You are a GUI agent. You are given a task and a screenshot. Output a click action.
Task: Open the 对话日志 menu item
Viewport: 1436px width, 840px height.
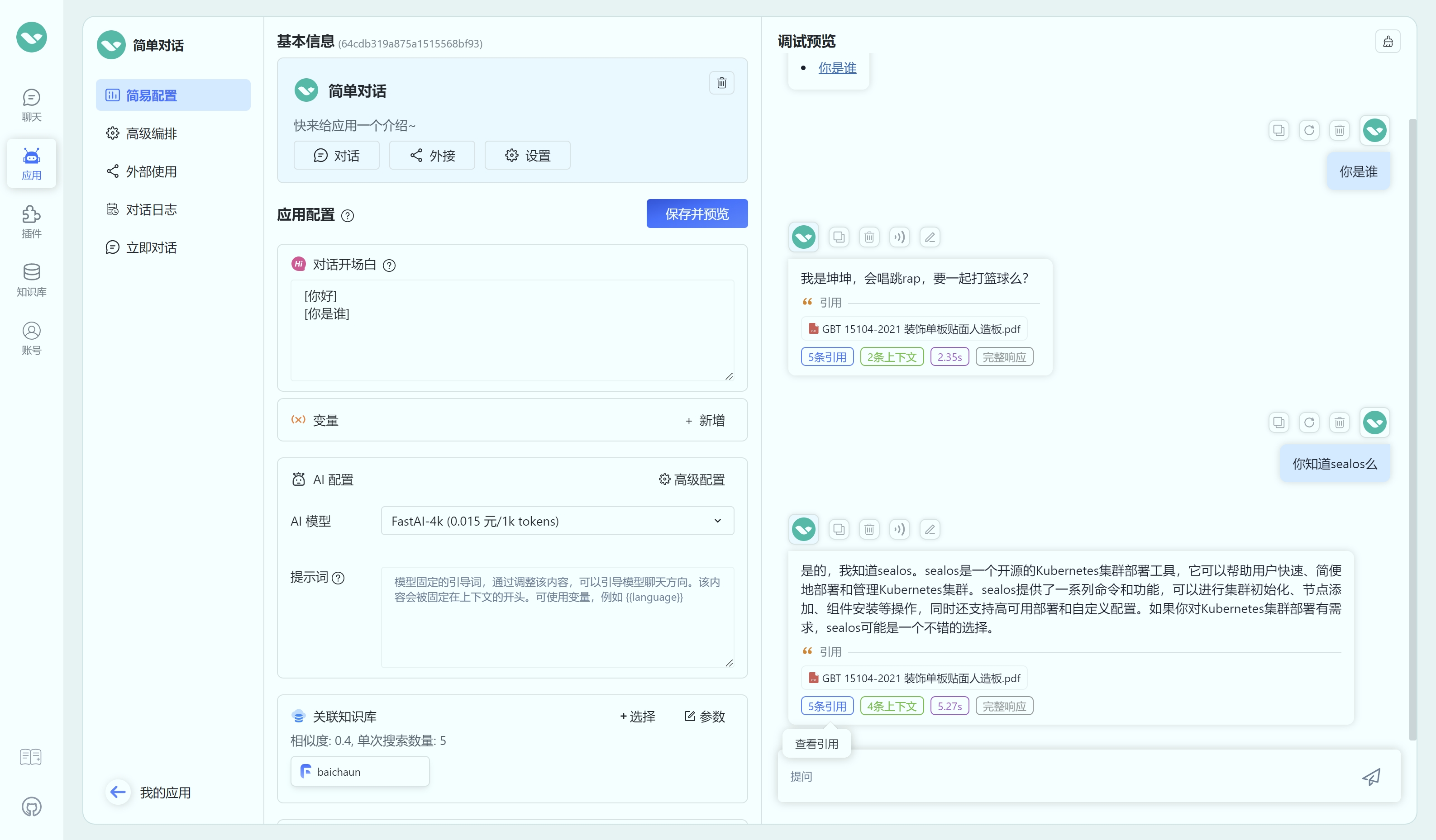[x=151, y=209]
